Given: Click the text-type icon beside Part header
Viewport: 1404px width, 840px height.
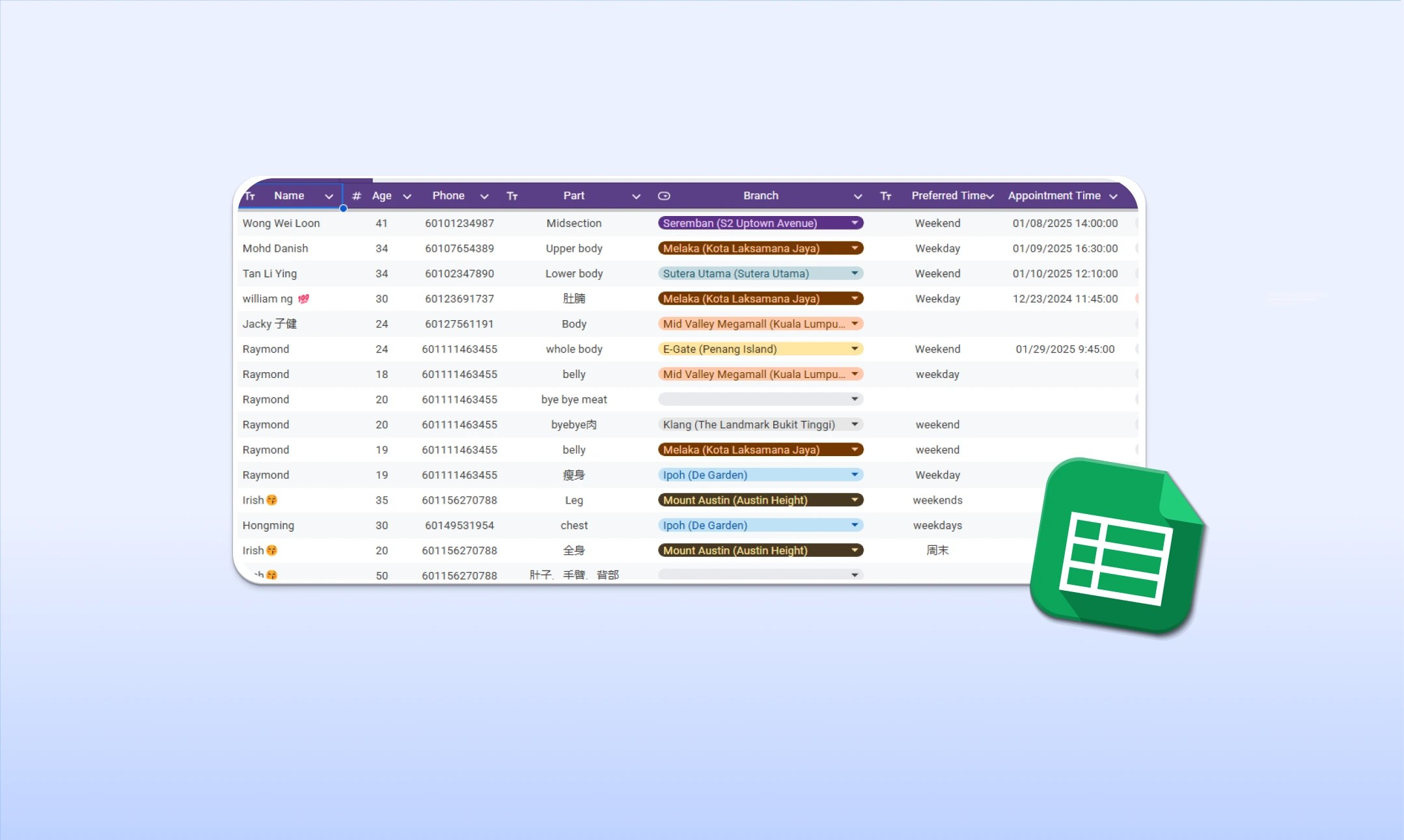Looking at the screenshot, I should [512, 196].
